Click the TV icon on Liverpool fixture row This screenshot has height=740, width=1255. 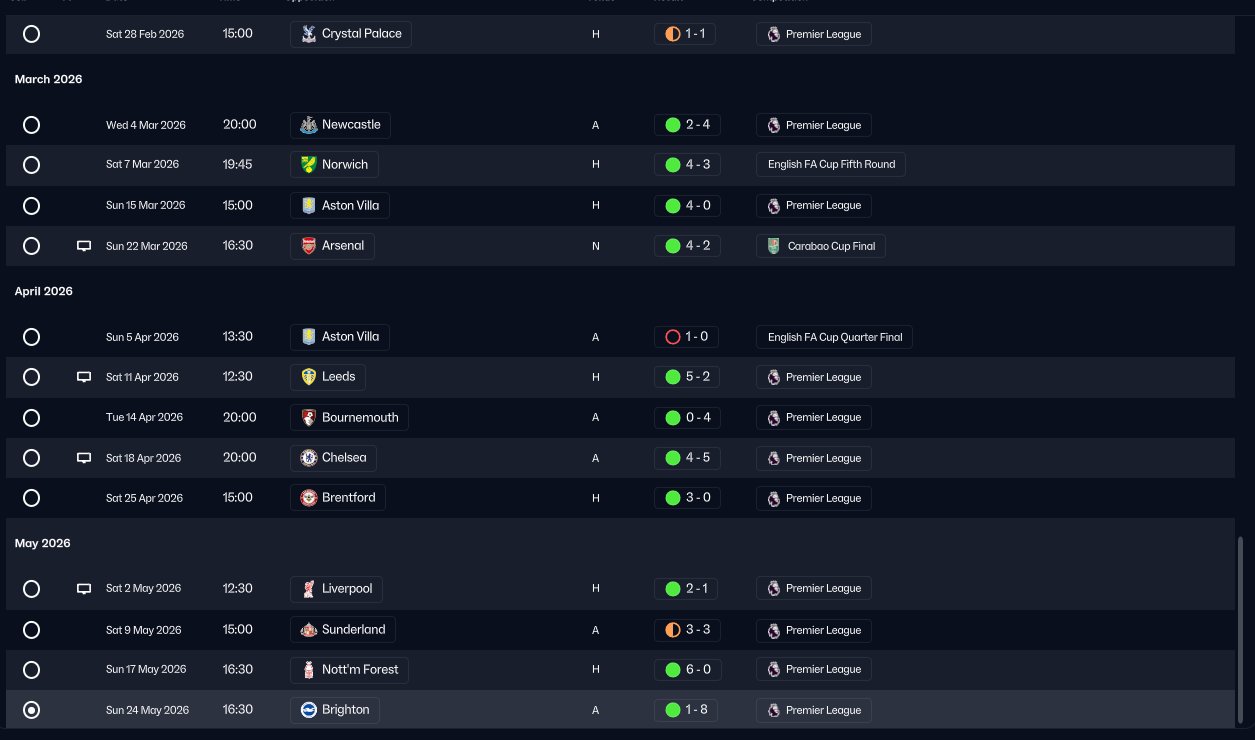[84, 589]
